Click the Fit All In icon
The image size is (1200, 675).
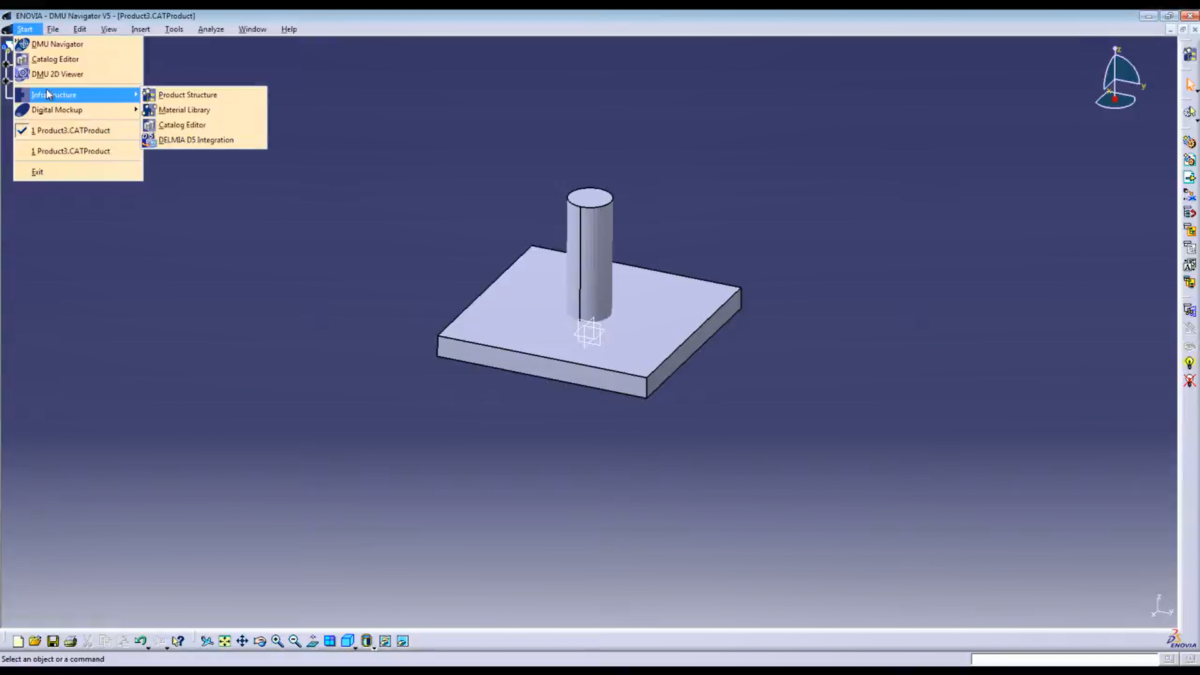coord(225,641)
